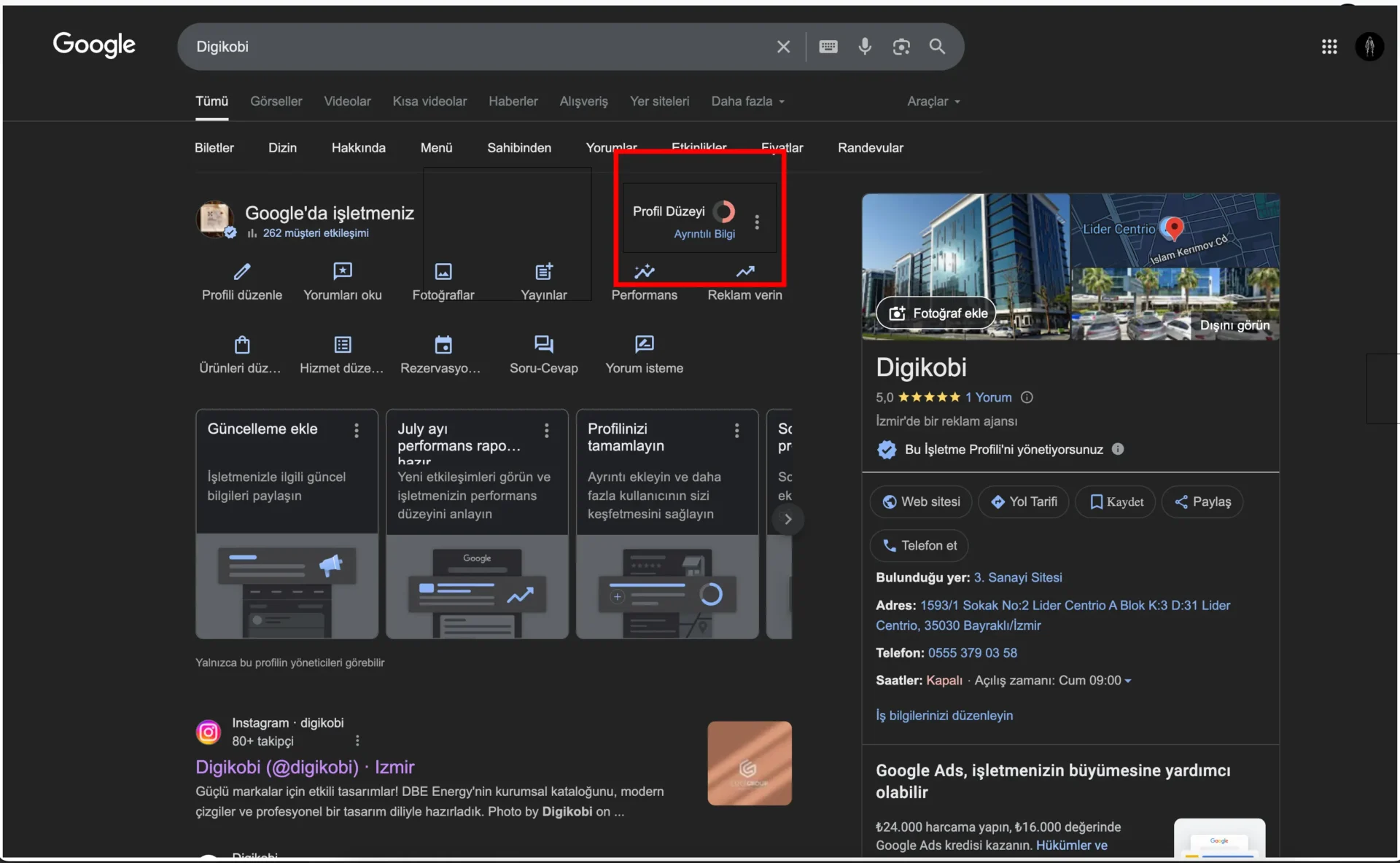This screenshot has height=863, width=1400.
Task: Submit the search with the magnifier icon
Action: (937, 47)
